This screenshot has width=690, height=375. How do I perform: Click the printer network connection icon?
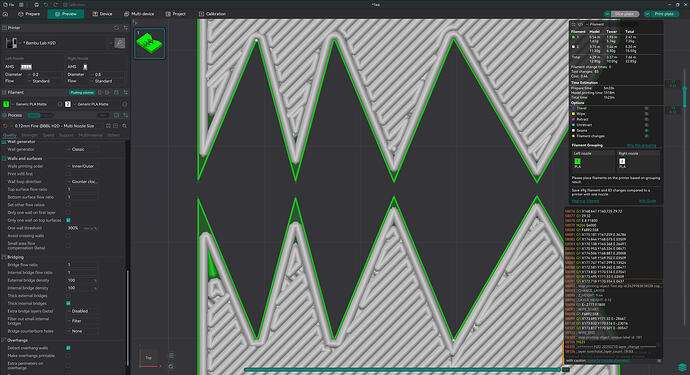120,43
